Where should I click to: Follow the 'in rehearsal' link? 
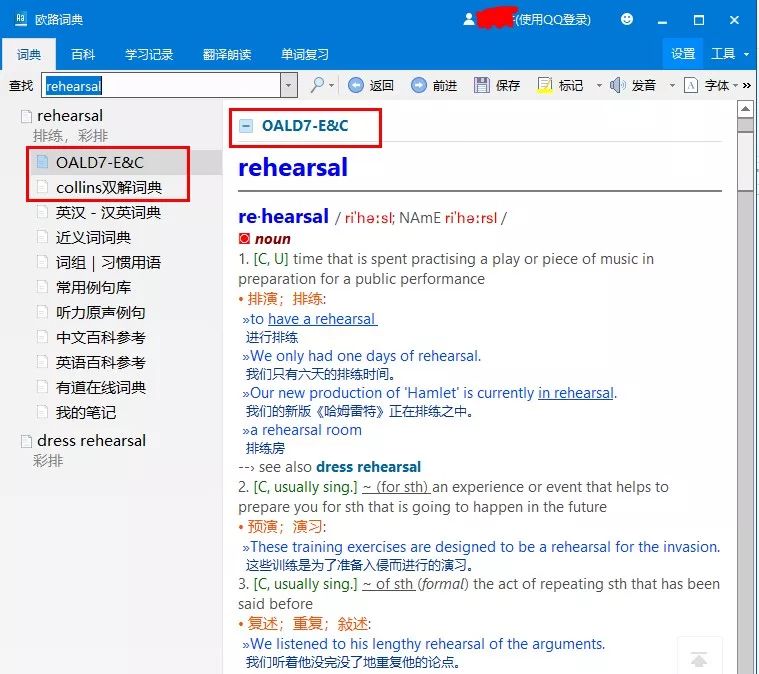576,393
